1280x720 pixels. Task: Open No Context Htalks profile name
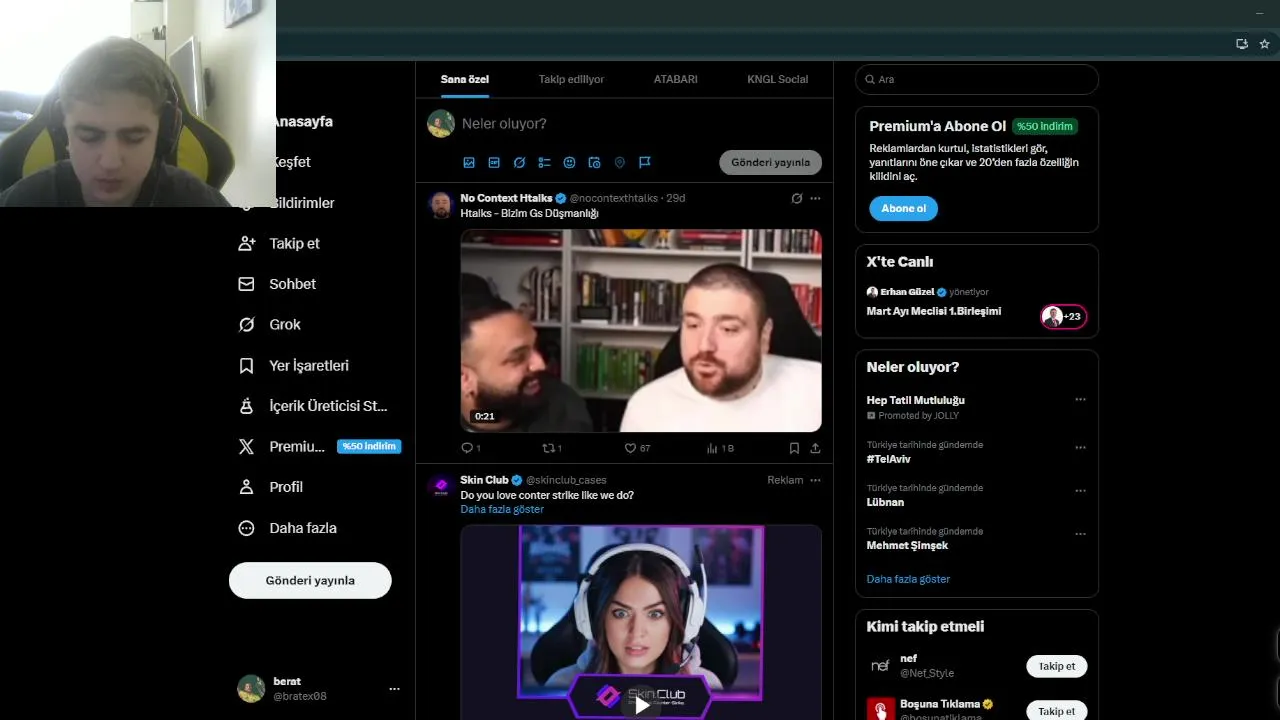[506, 198]
